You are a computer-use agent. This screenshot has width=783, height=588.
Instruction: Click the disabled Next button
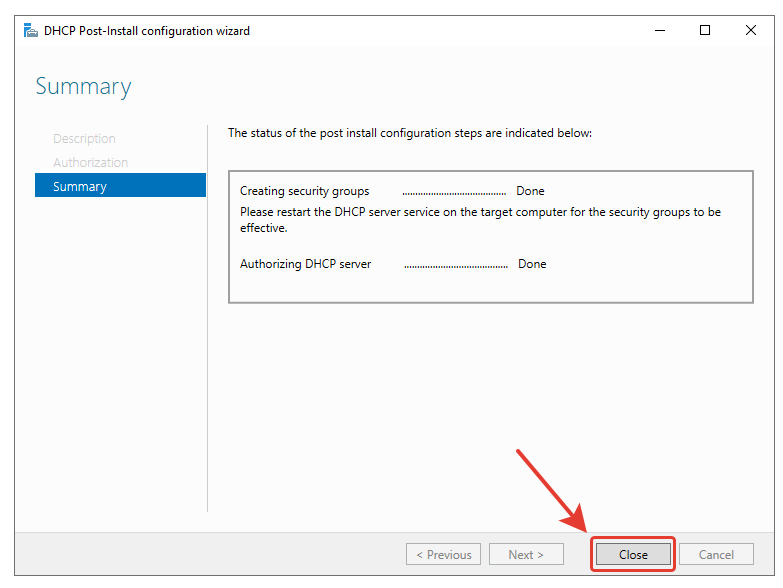pyautogui.click(x=526, y=554)
